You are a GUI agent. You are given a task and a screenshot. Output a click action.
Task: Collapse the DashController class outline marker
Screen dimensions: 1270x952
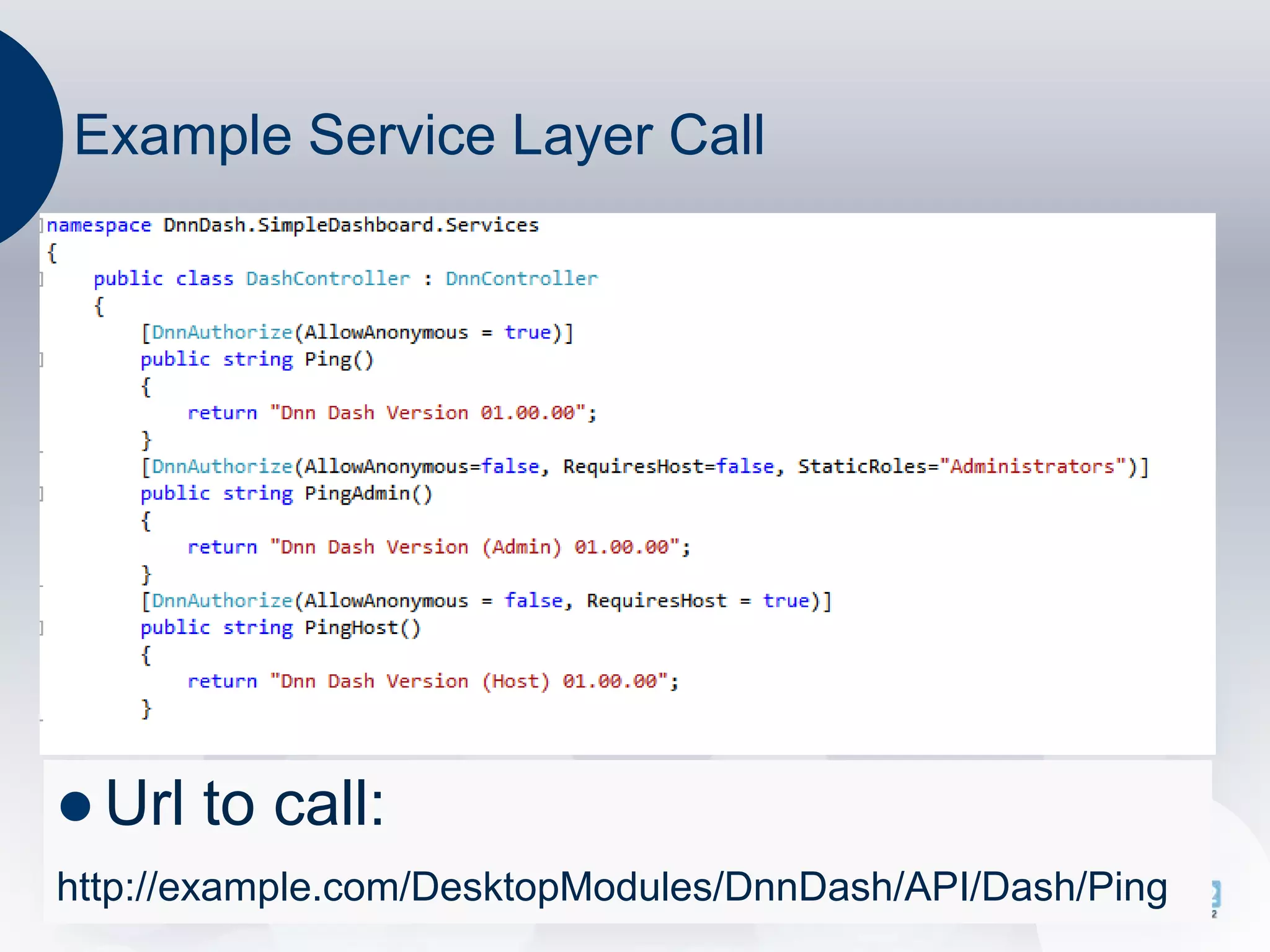click(42, 280)
